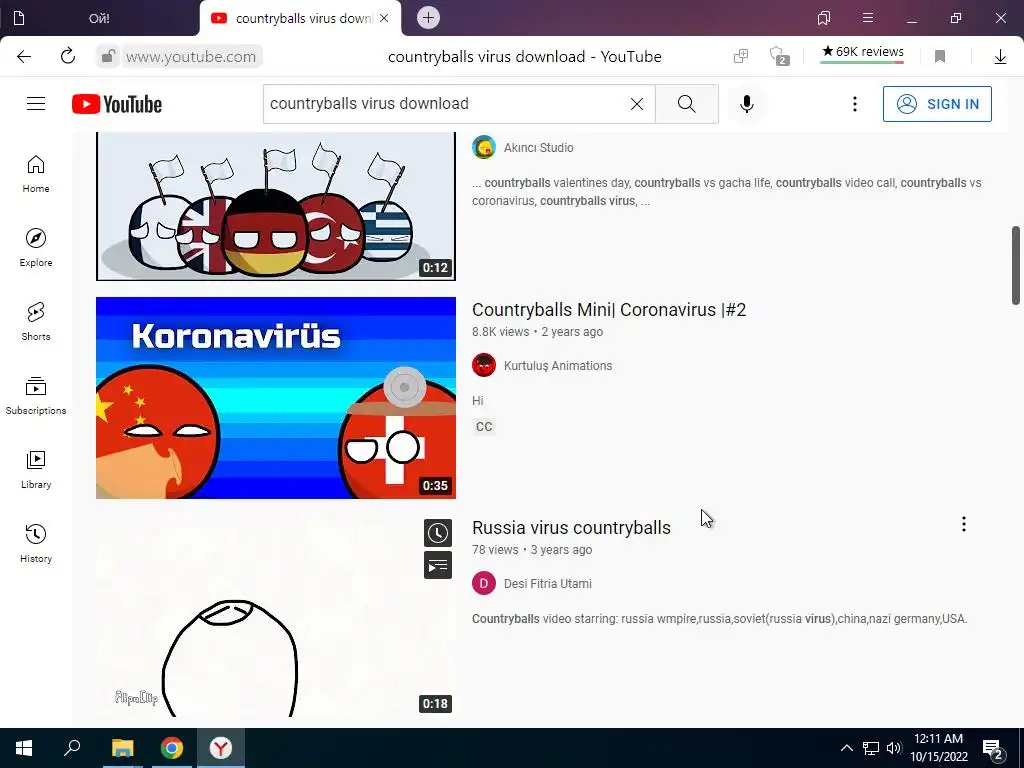Click the 8.8K views metadata text
This screenshot has width=1024, height=768.
pos(501,332)
